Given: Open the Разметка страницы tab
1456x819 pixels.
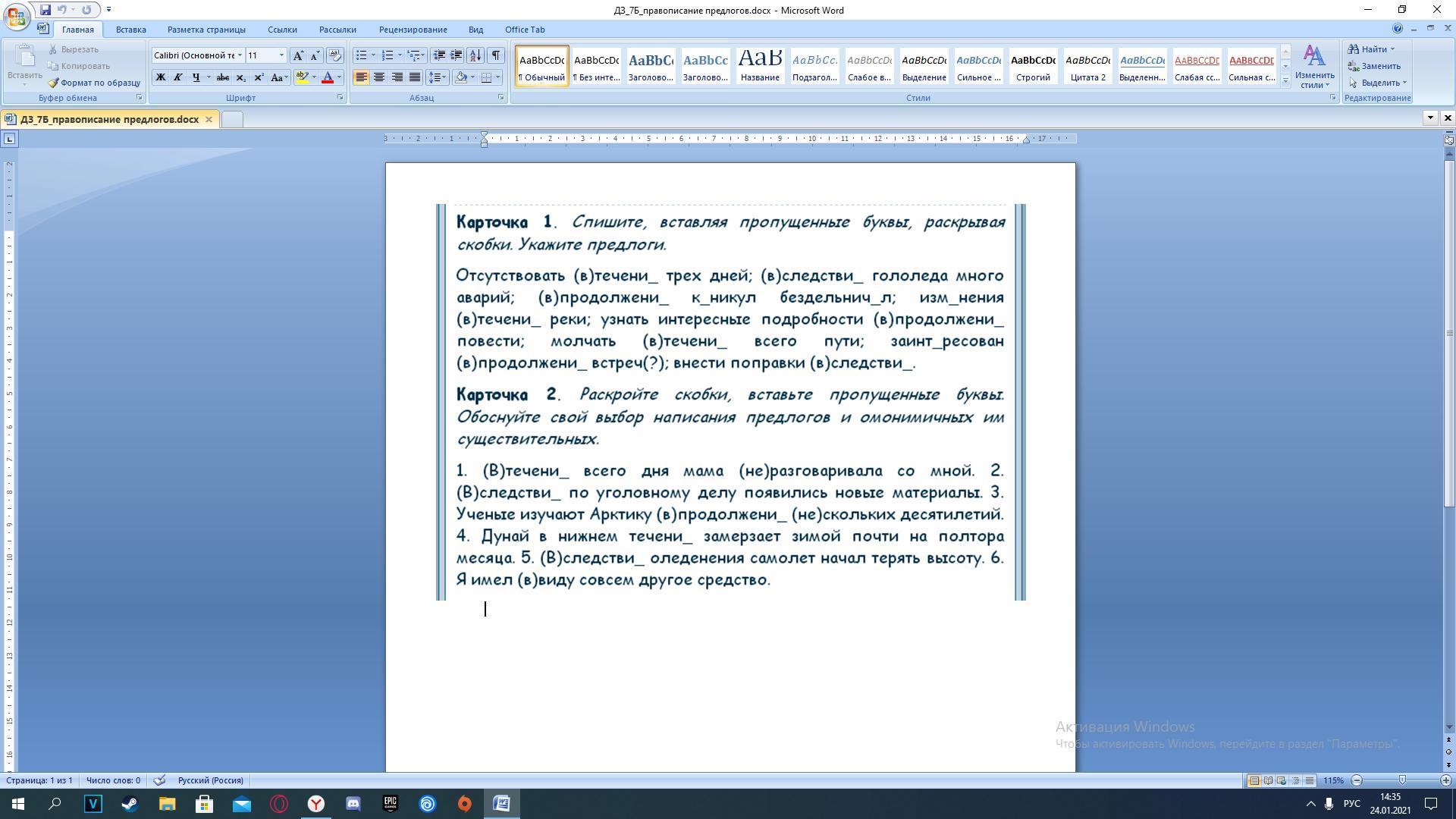Looking at the screenshot, I should (x=206, y=30).
